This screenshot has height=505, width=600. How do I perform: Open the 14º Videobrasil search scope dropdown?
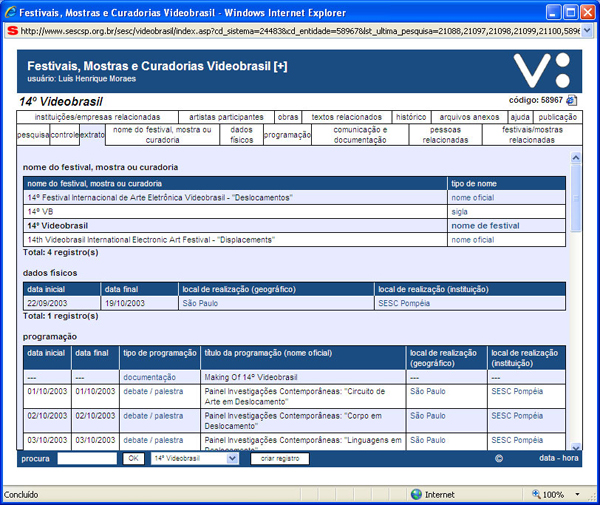coord(232,458)
